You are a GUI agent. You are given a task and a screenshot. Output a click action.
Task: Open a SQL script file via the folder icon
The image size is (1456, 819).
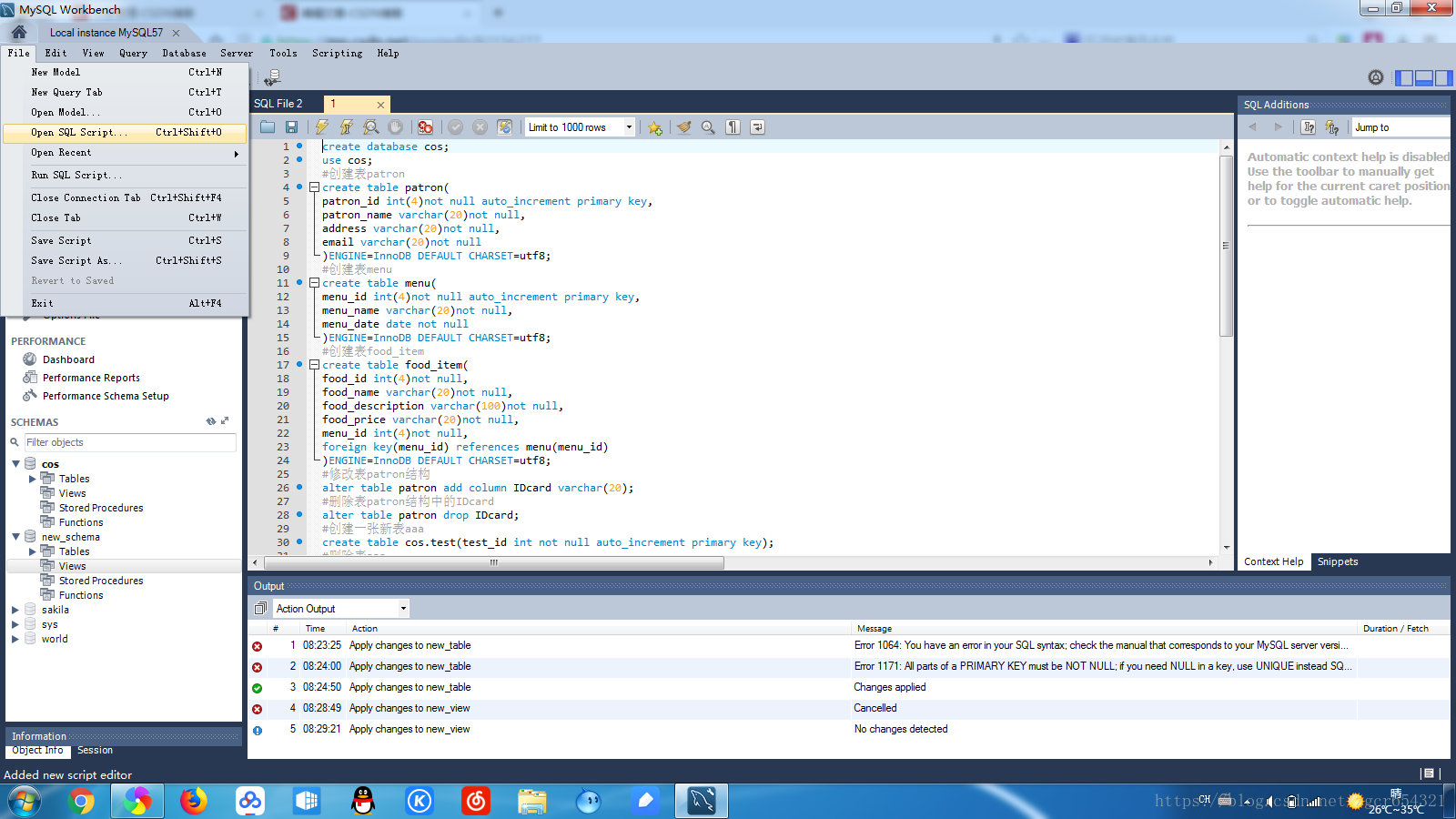(268, 127)
